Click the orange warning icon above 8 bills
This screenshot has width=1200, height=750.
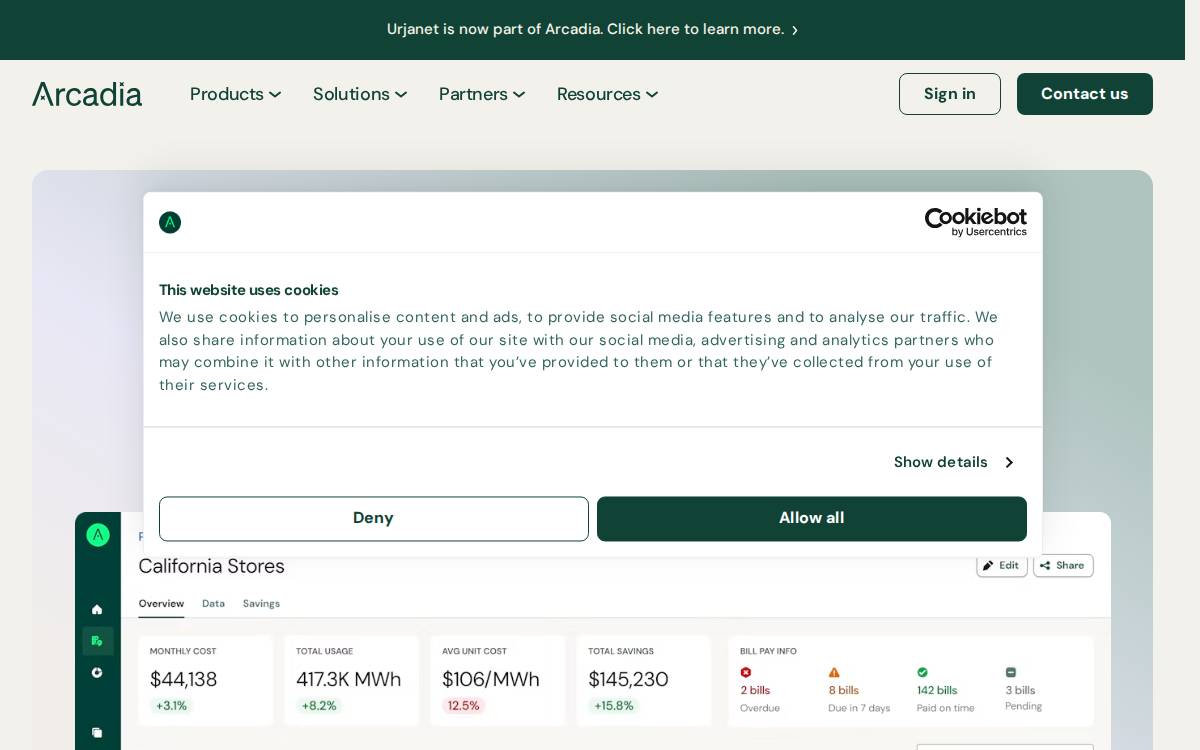834,672
